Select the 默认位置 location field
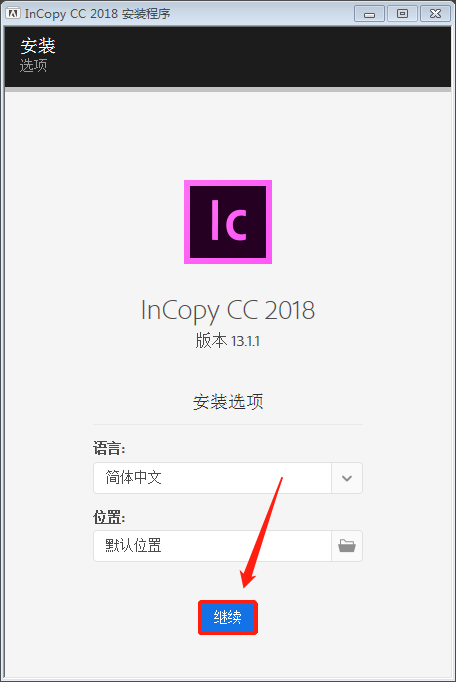This screenshot has height=682, width=456. (212, 546)
